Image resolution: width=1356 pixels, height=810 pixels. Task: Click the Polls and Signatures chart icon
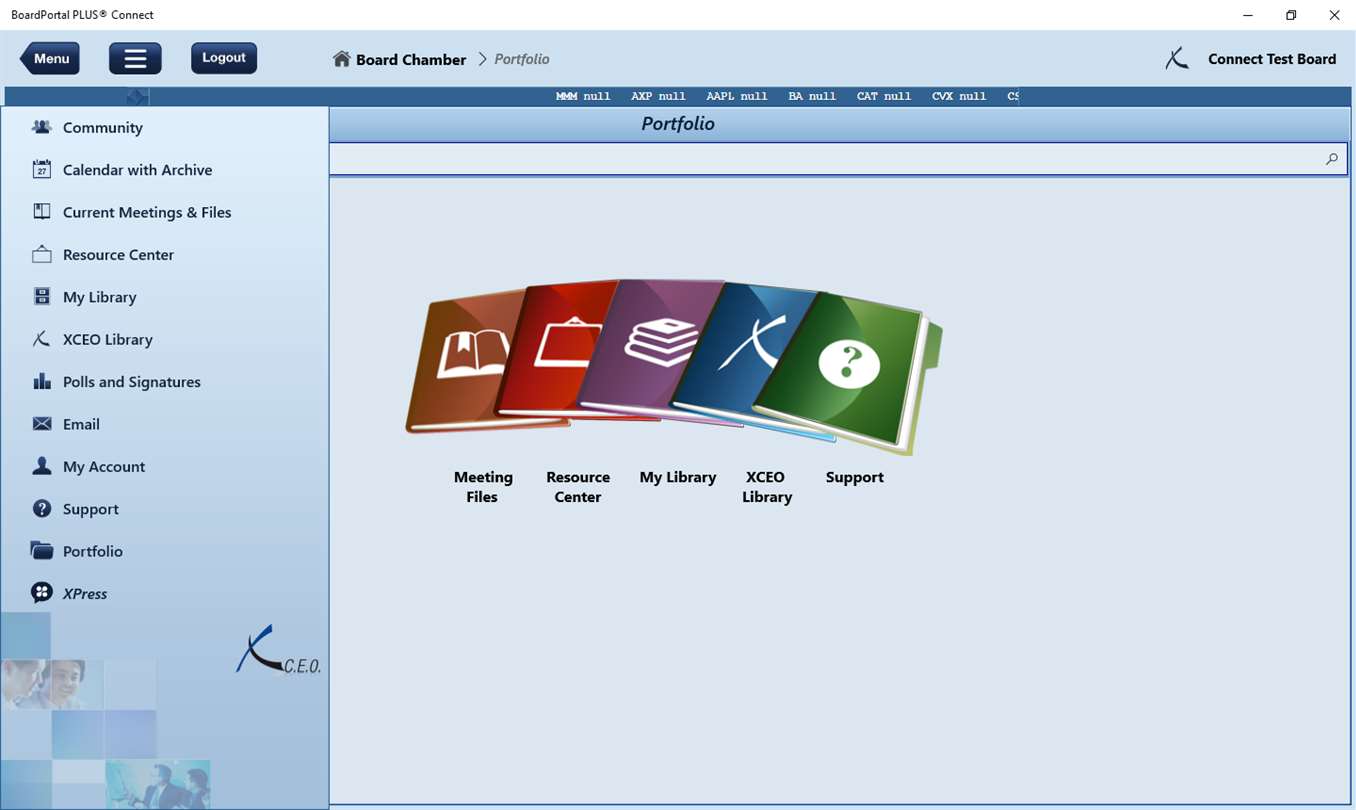click(42, 381)
